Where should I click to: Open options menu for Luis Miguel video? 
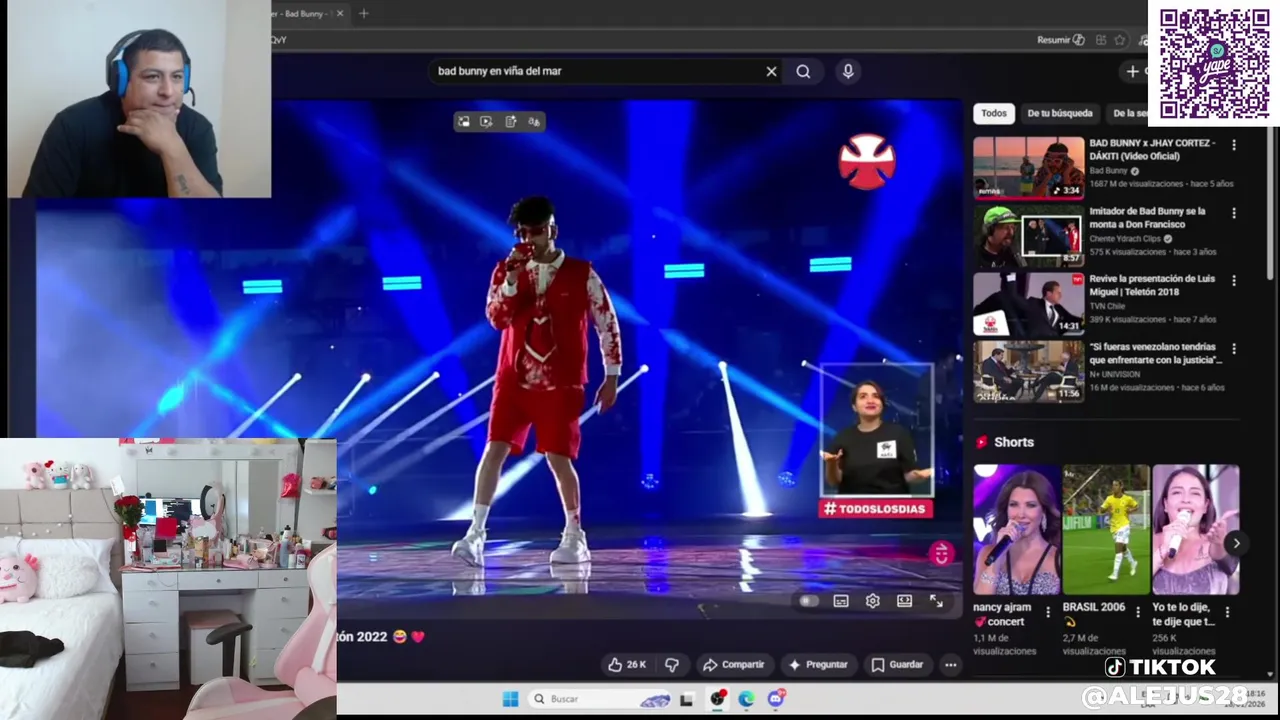(x=1233, y=281)
